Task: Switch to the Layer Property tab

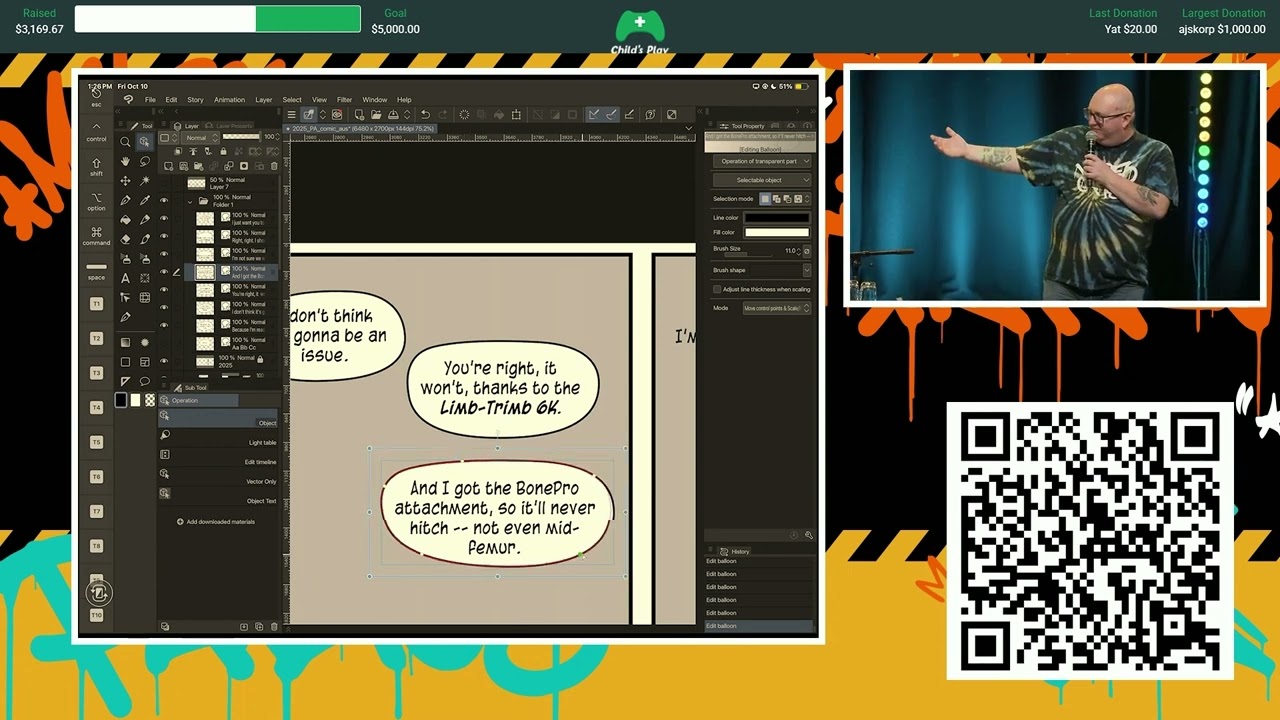Action: click(232, 126)
